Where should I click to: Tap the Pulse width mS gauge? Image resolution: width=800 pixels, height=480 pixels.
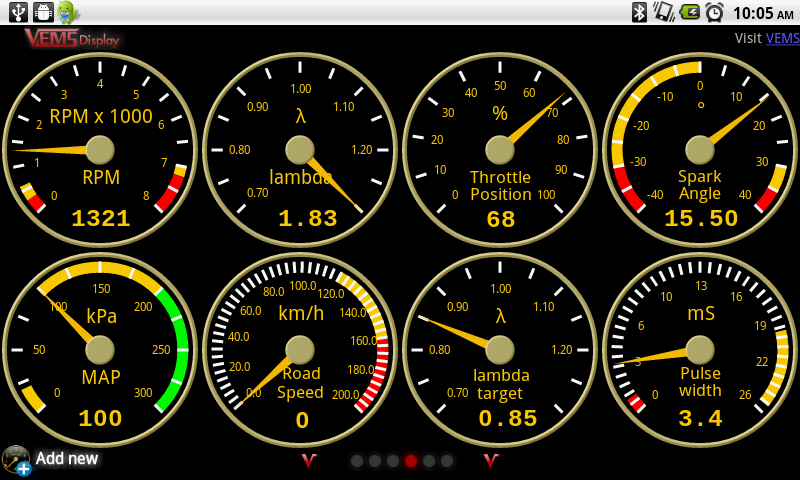(700, 350)
